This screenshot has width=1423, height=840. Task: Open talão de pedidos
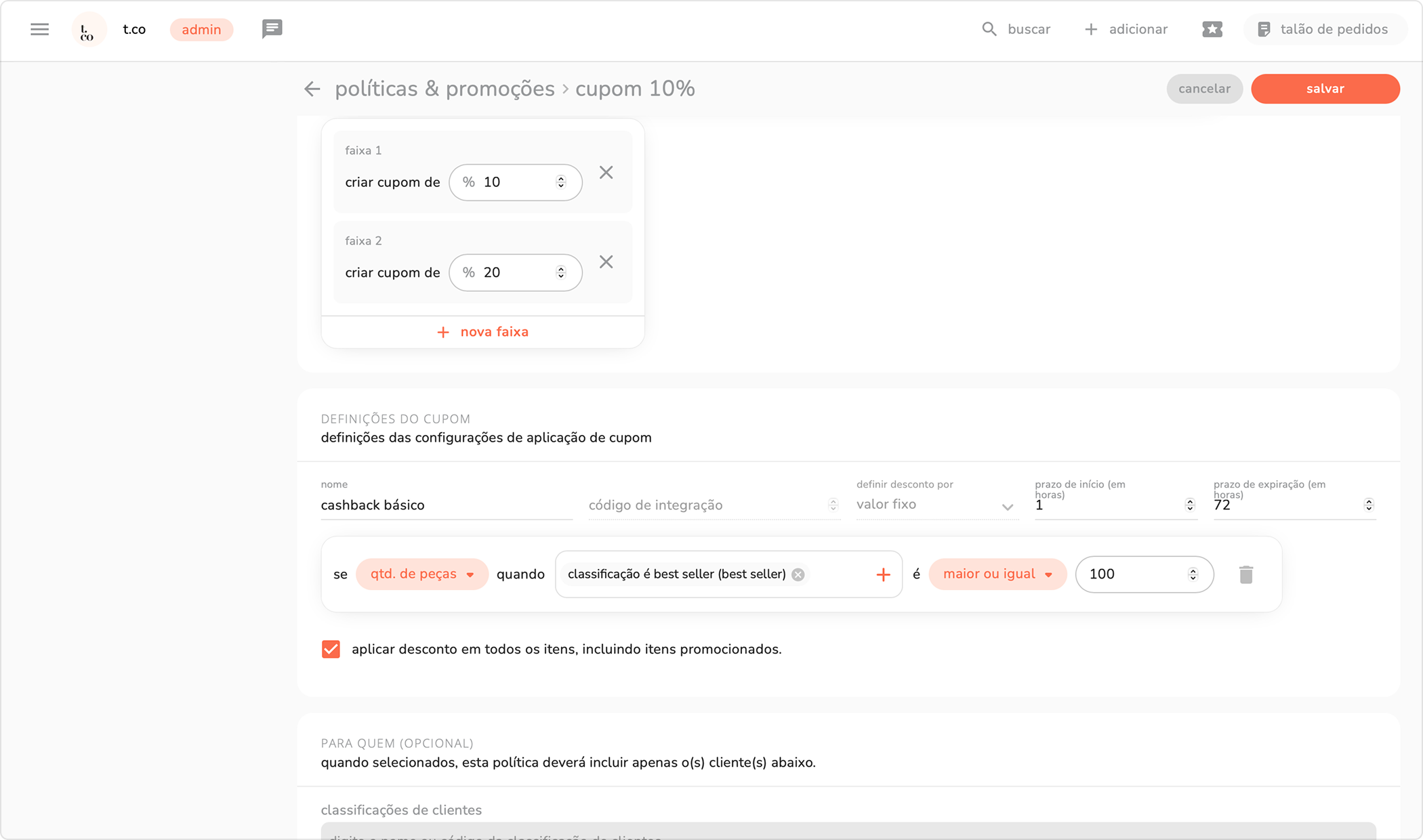[1323, 29]
